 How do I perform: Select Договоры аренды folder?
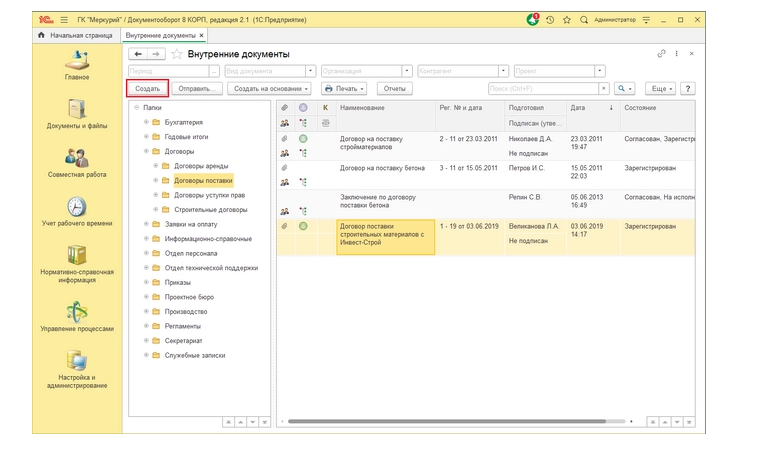(x=201, y=166)
